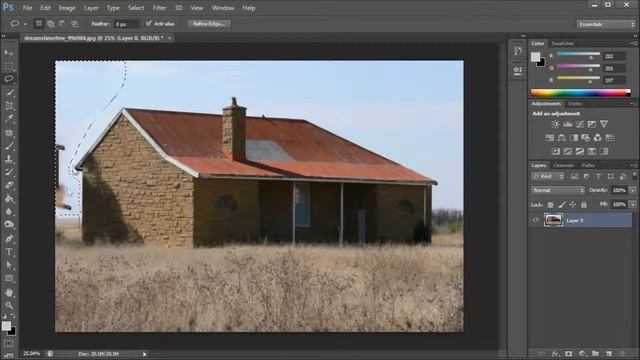Image resolution: width=640 pixels, height=360 pixels.
Task: Select the Pen tool
Action: click(9, 238)
